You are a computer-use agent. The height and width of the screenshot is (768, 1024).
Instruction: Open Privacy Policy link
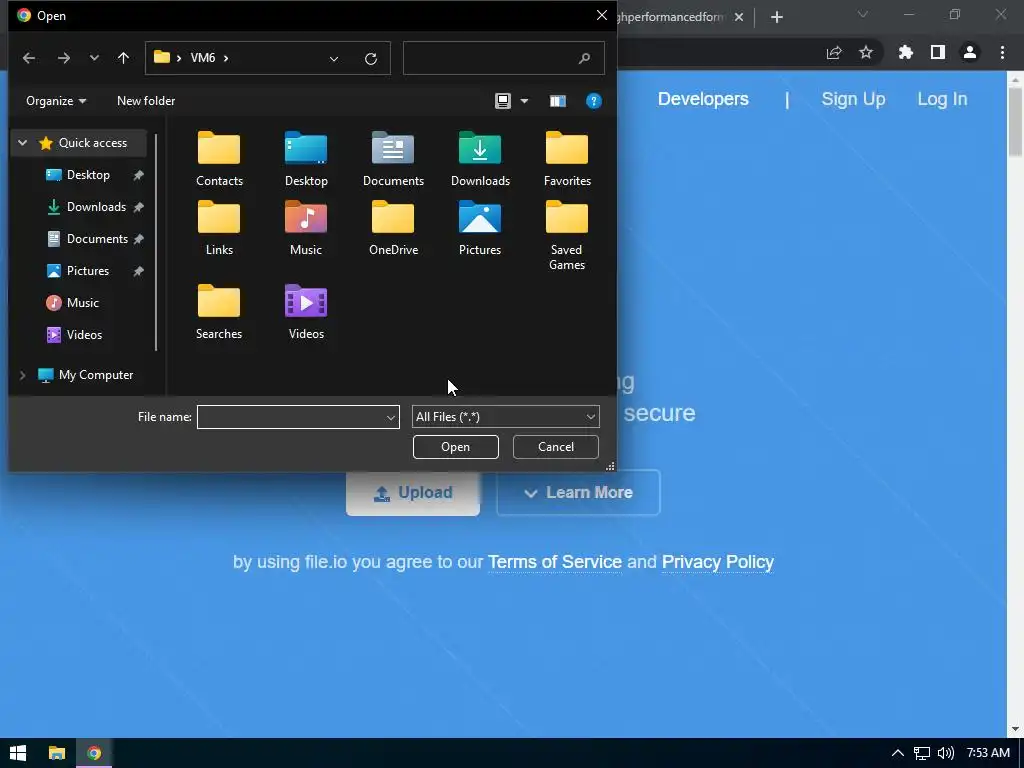(718, 562)
